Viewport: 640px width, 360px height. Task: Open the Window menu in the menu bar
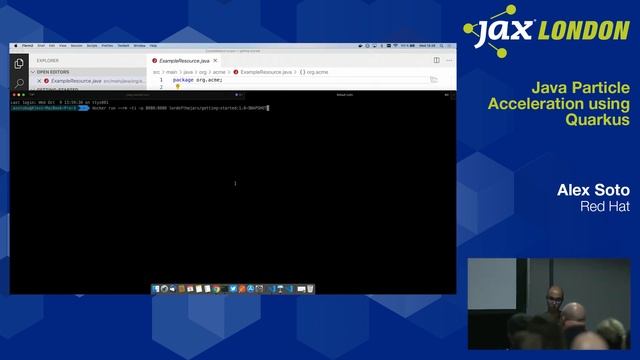pyautogui.click(x=139, y=46)
